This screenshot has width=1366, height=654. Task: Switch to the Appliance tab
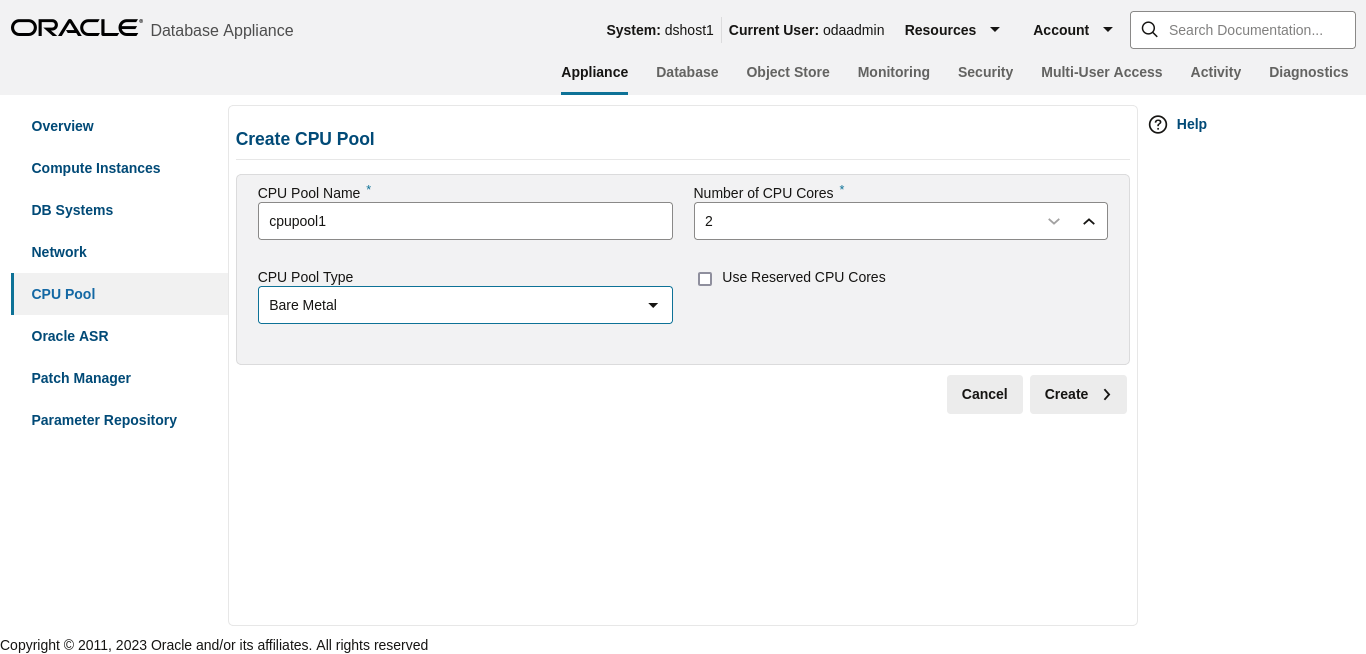594,72
